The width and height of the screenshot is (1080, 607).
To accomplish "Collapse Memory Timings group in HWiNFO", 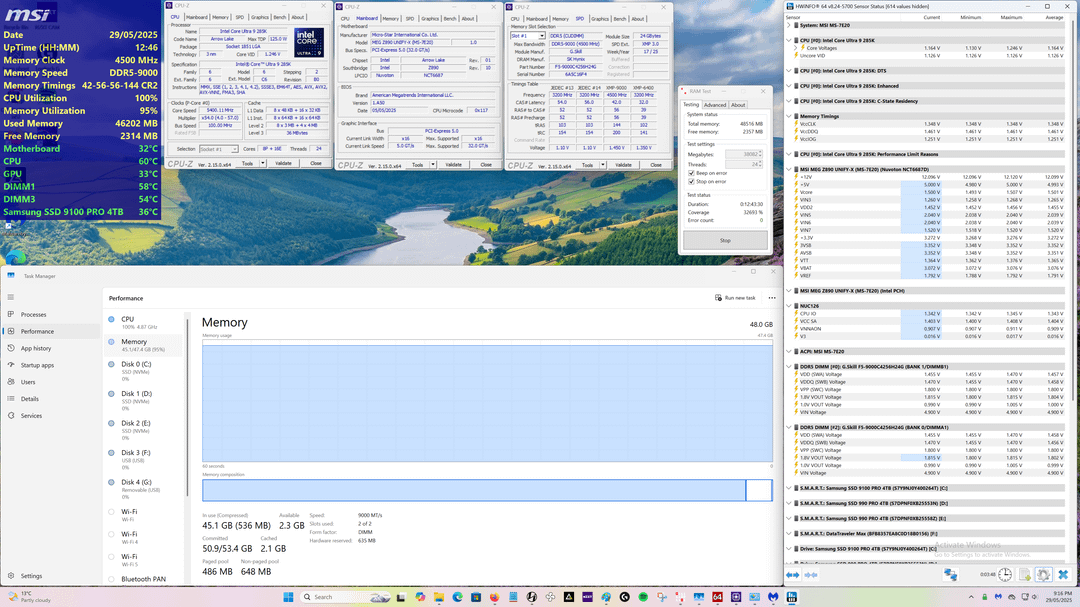I will 789,116.
